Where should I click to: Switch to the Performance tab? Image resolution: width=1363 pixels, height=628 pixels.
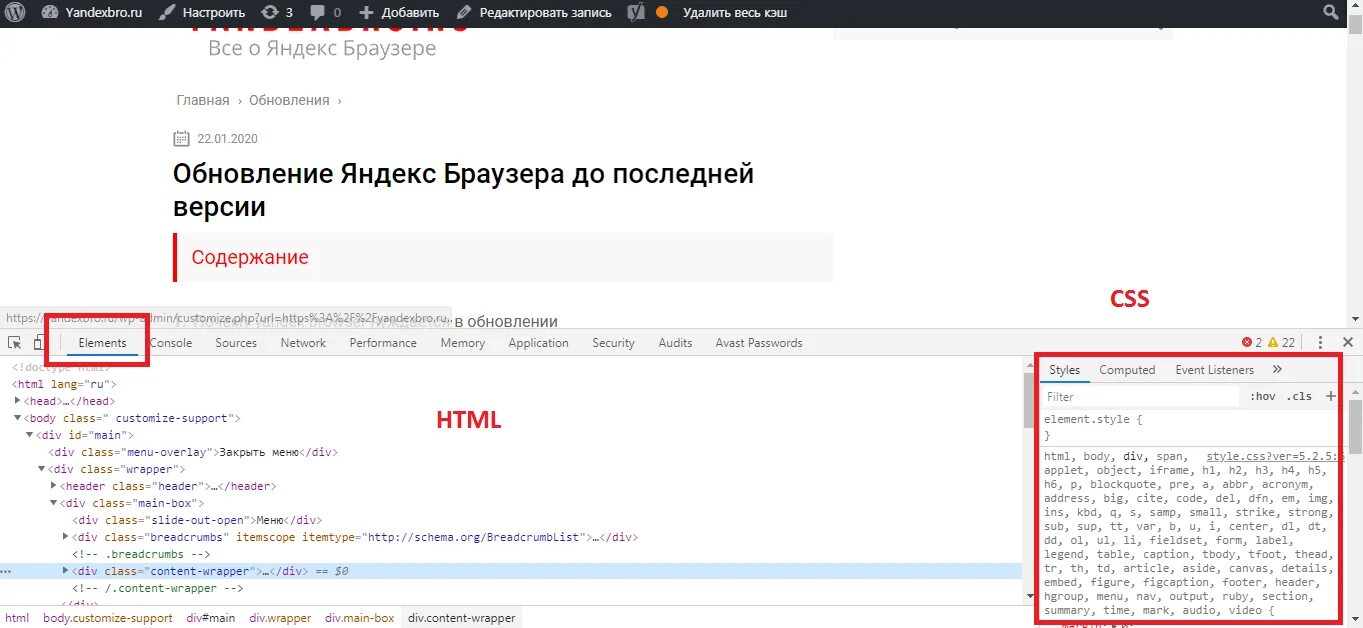tap(383, 343)
